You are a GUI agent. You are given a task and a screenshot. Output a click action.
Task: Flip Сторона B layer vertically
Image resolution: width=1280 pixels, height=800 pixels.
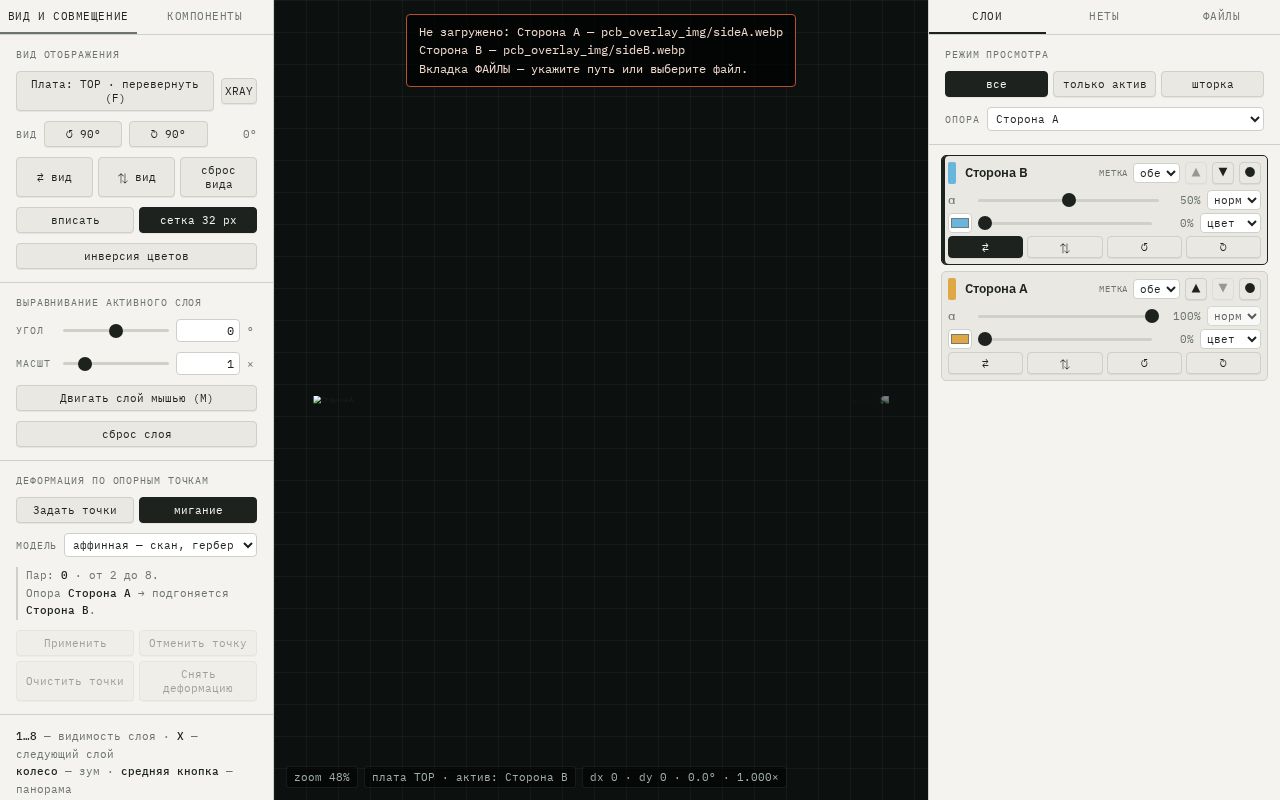click(1064, 247)
